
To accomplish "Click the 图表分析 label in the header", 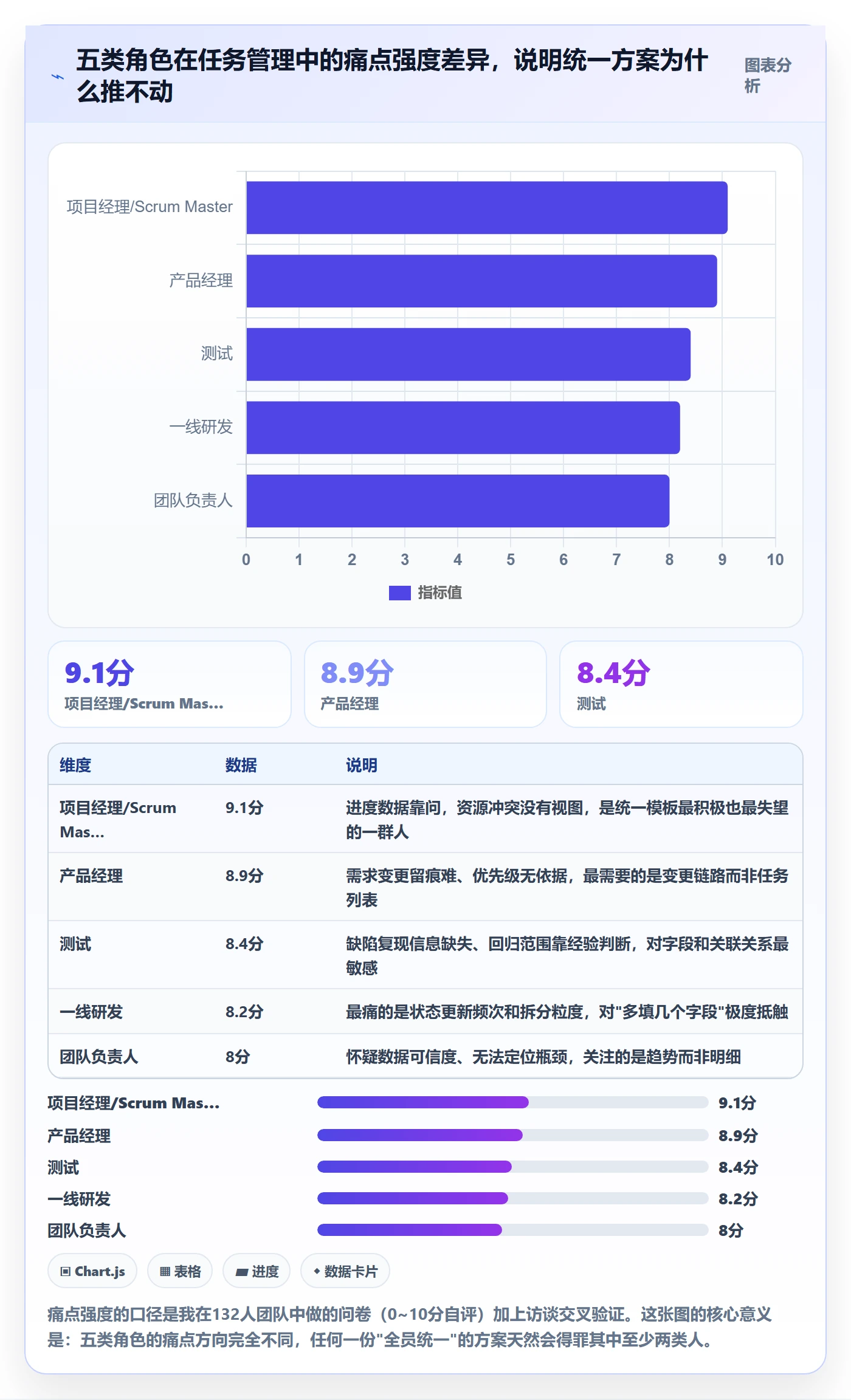I will click(768, 75).
